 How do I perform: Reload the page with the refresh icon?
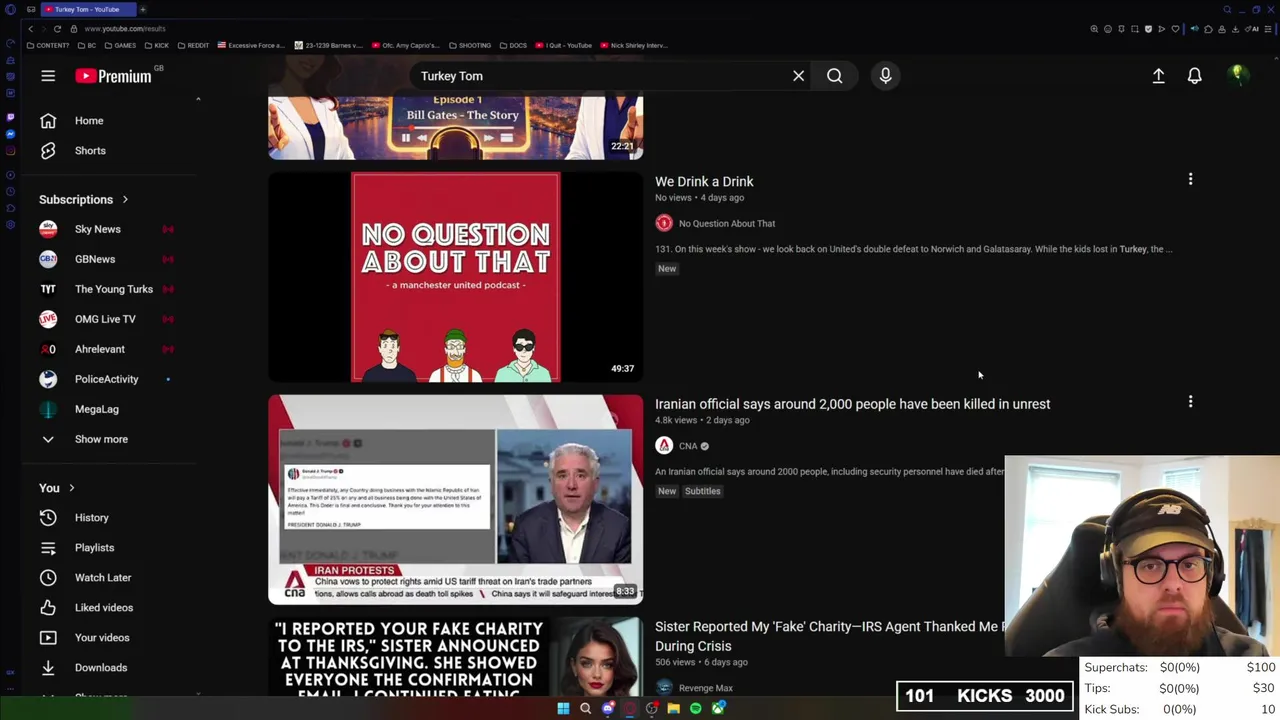click(57, 29)
